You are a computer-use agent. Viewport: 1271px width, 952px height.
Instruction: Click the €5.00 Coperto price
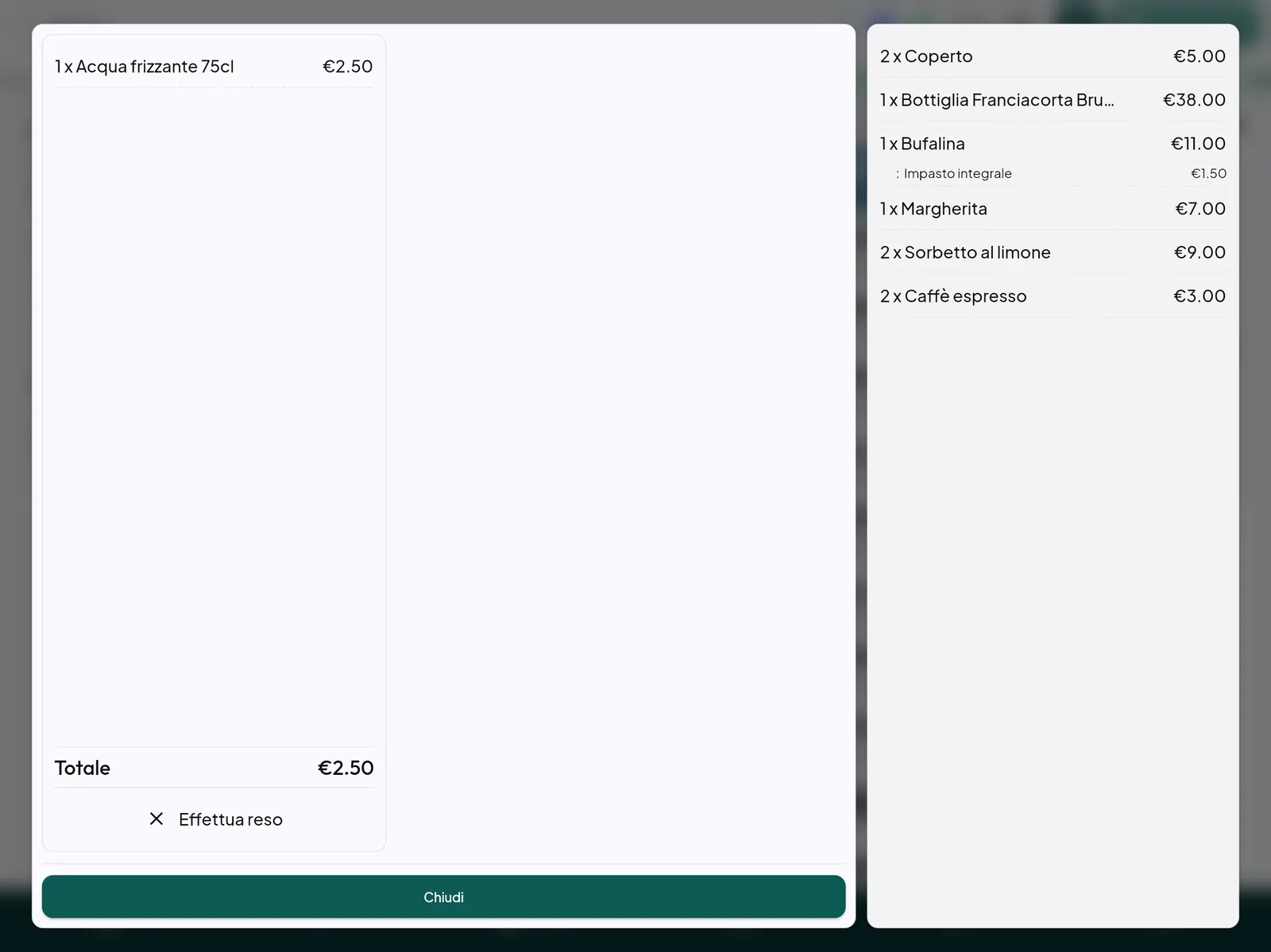pyautogui.click(x=1200, y=56)
